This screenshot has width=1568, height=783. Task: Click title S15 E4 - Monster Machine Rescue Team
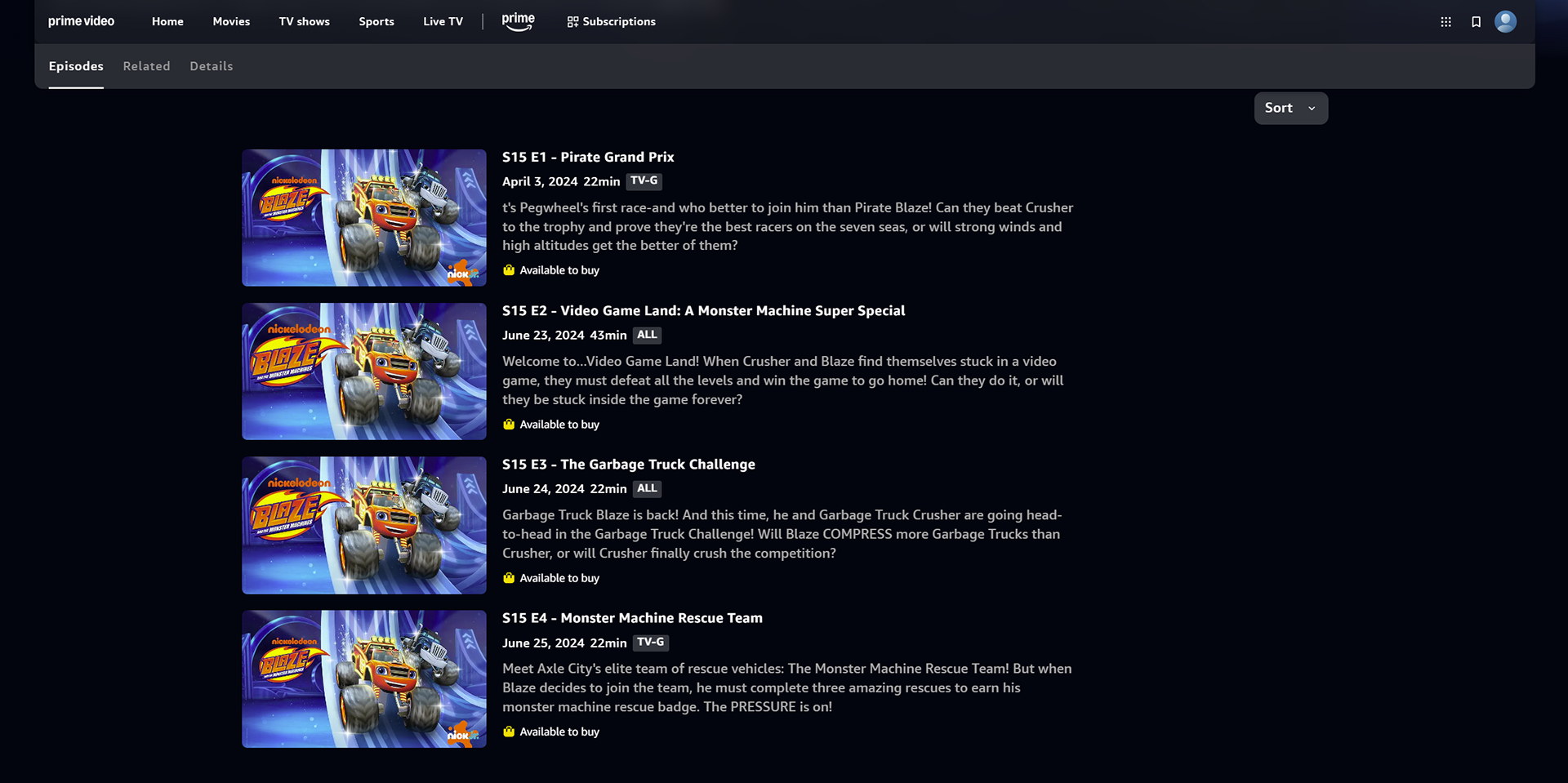tap(632, 618)
